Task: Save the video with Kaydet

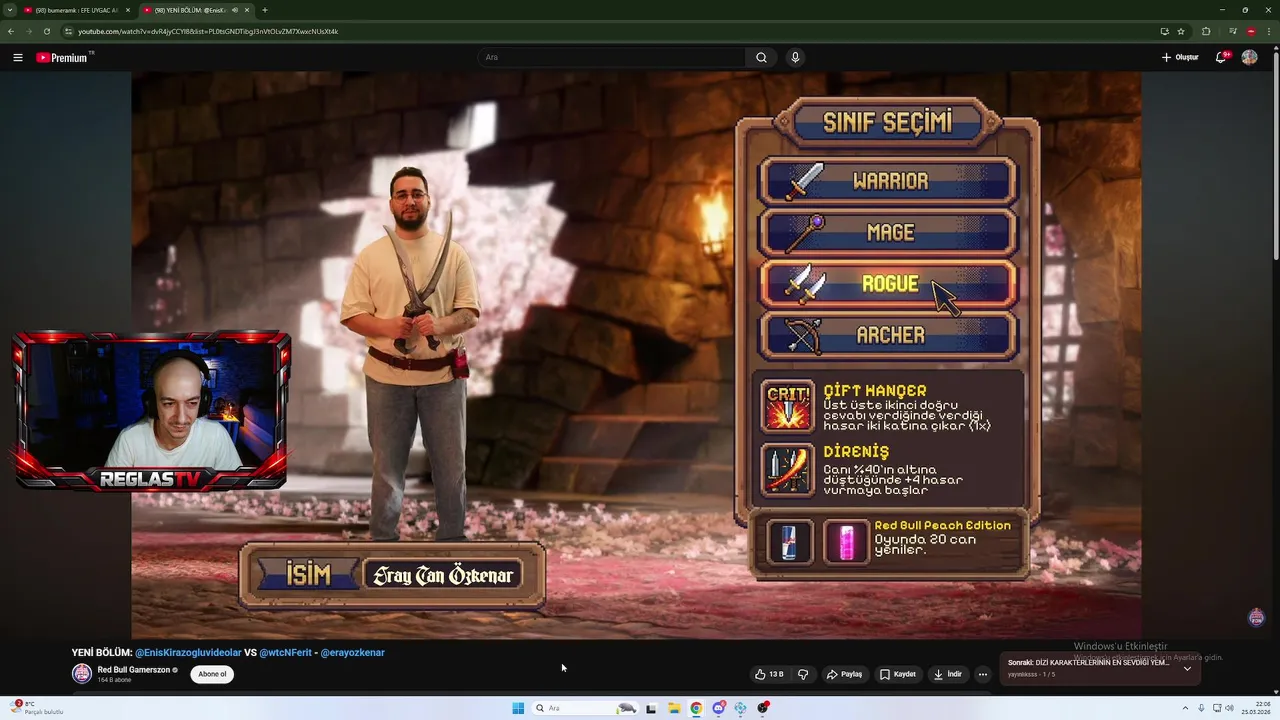Action: [x=898, y=674]
